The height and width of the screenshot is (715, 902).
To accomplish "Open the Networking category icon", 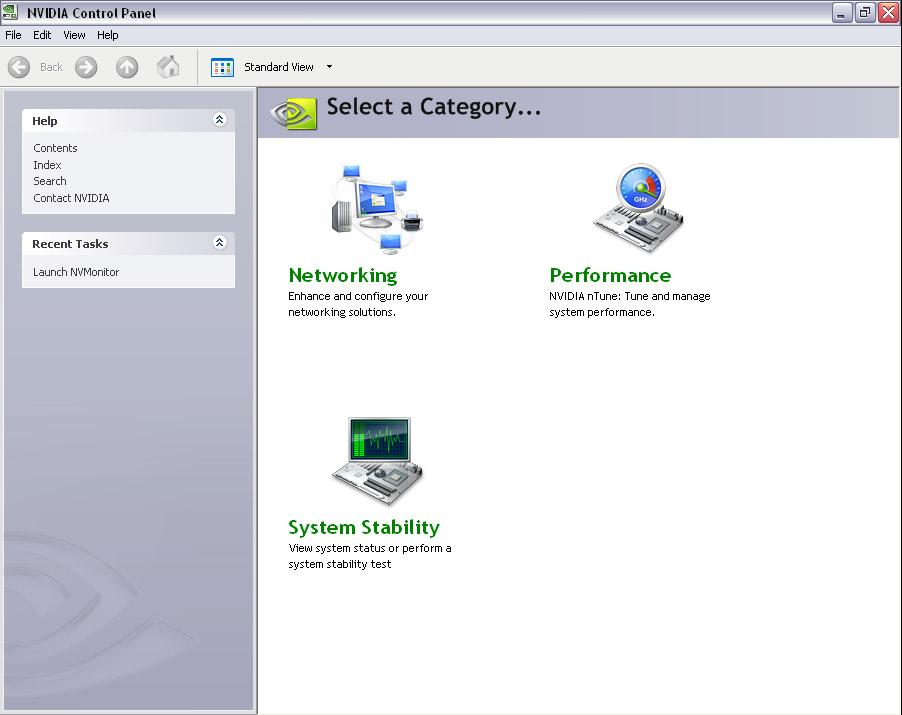I will (x=377, y=209).
